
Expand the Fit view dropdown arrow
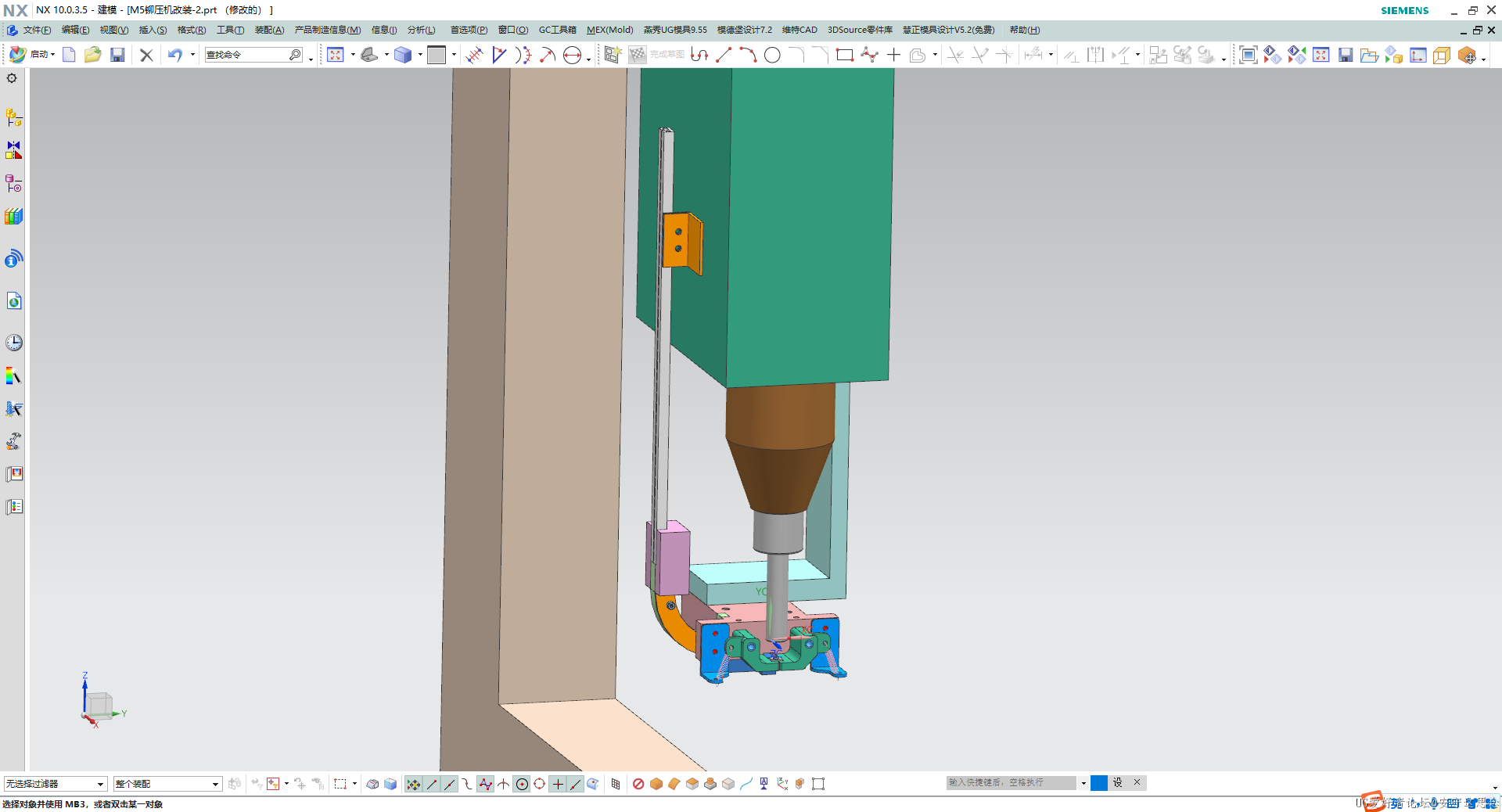point(353,55)
